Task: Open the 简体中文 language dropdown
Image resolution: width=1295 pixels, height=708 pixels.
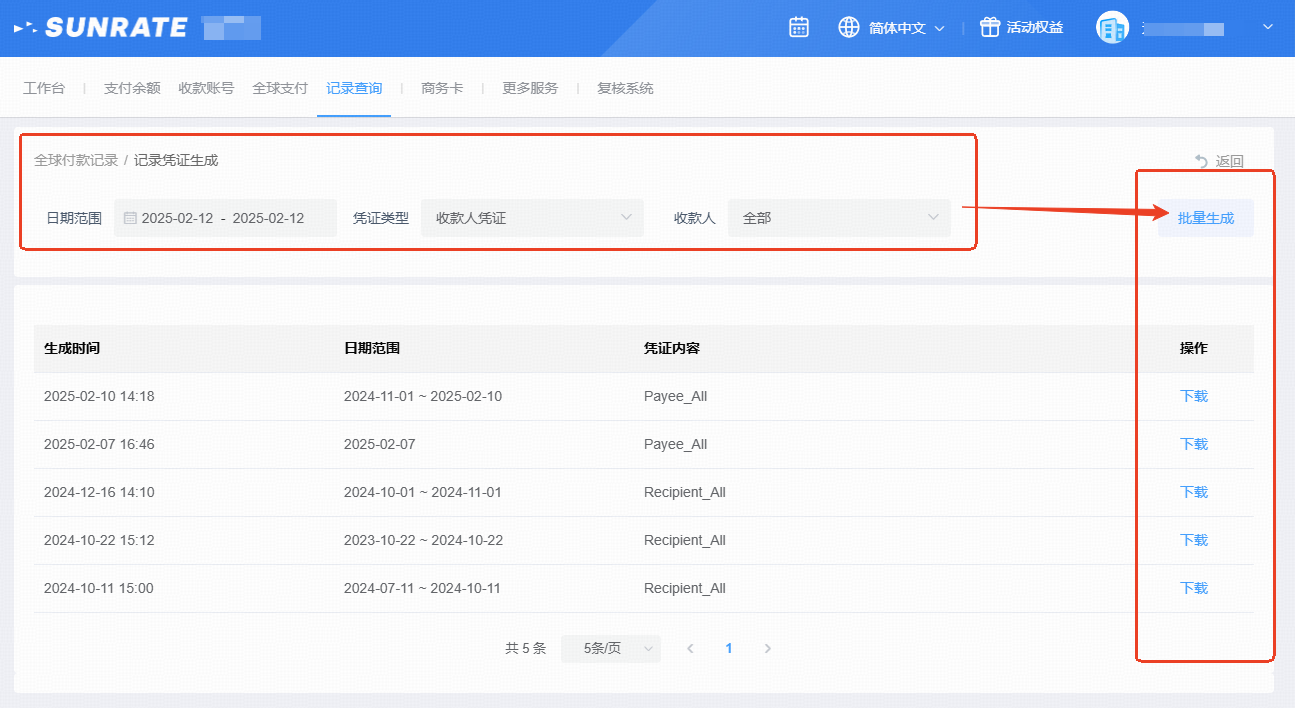Action: click(x=906, y=28)
